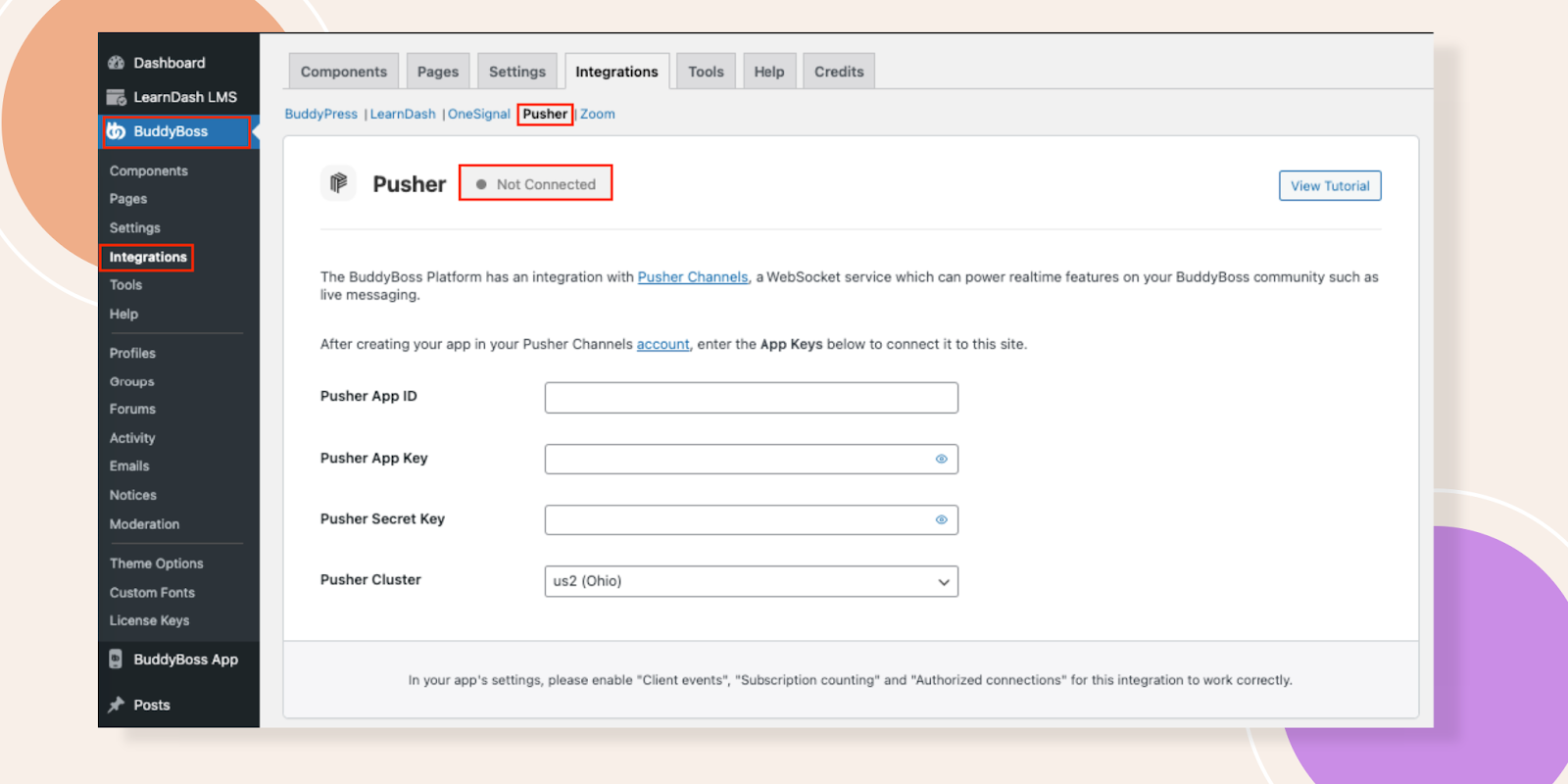1568x784 pixels.
Task: Open Groups in the sidebar
Action: click(132, 381)
